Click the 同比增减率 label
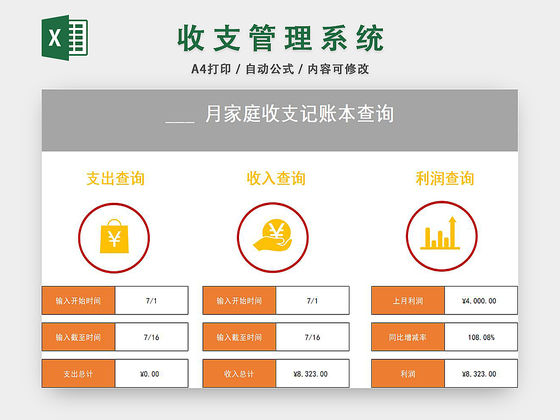 [x=408, y=337]
